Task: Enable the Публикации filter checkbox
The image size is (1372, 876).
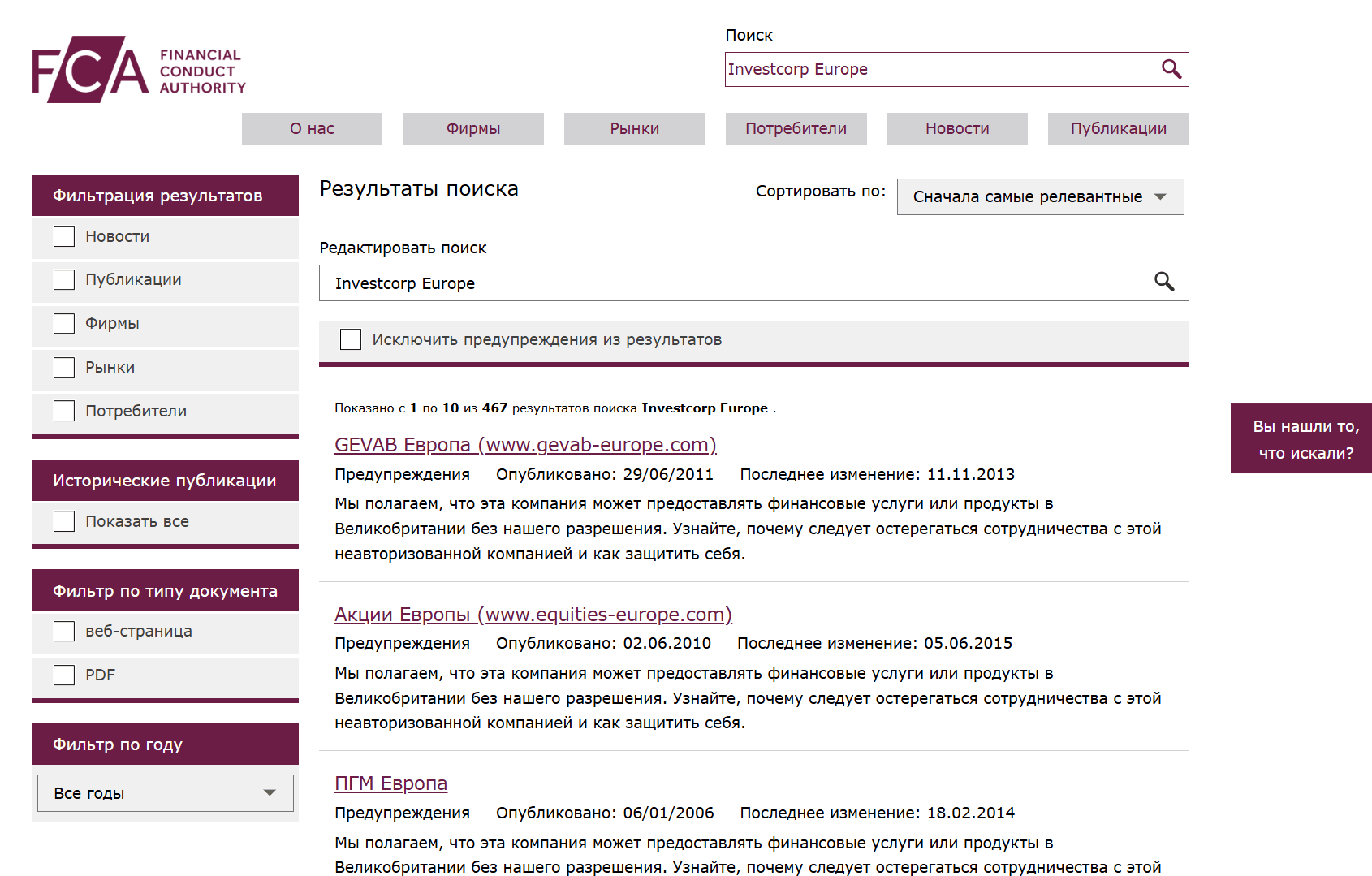Action: 63,279
